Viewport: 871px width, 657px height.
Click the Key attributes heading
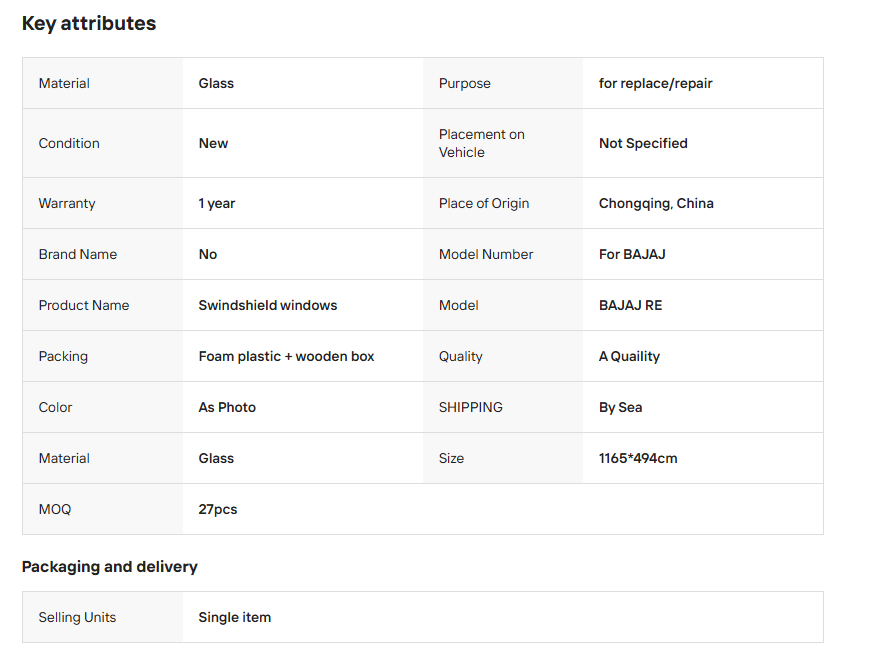point(89,23)
